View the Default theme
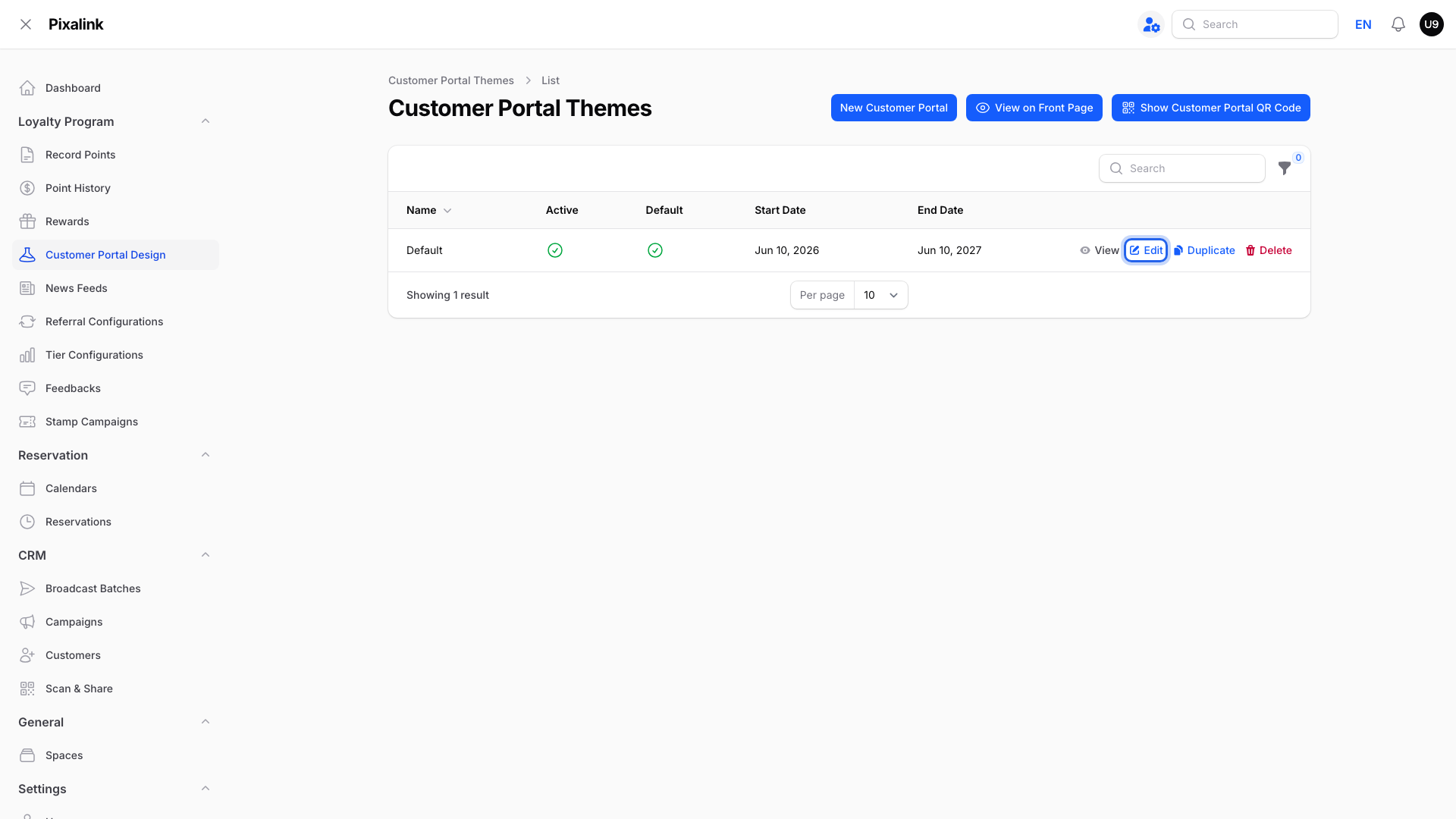 click(x=1100, y=250)
